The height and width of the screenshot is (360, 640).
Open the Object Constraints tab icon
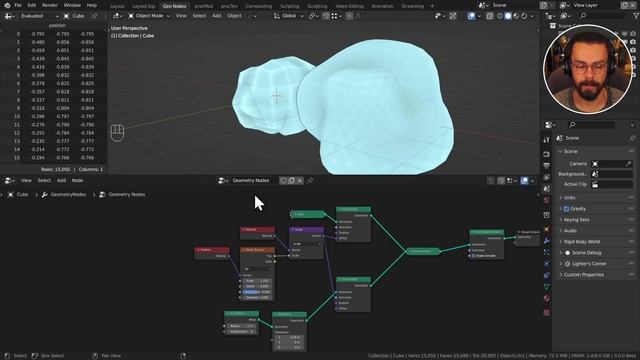[547, 275]
